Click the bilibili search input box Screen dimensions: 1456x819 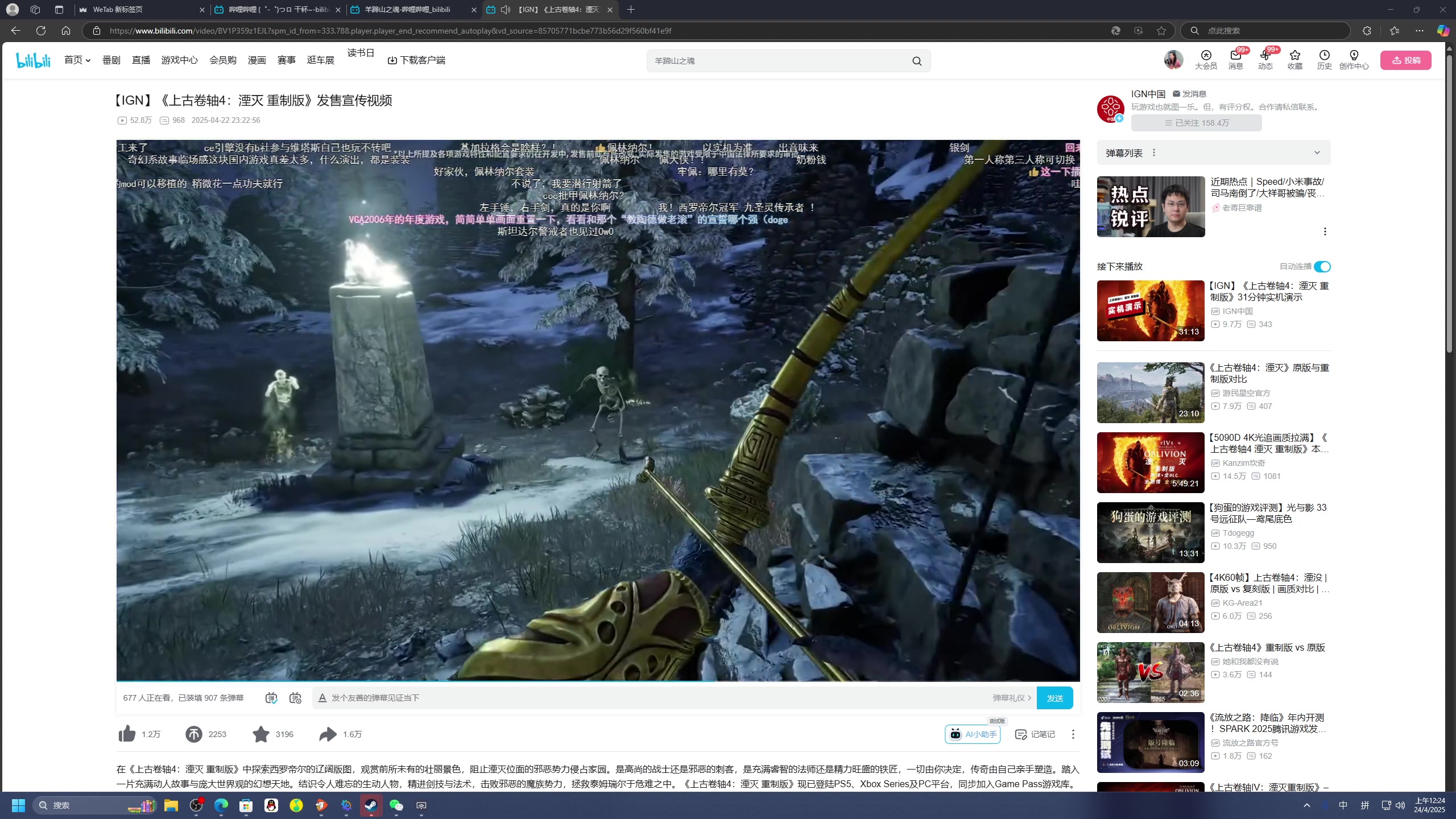pyautogui.click(x=779, y=61)
